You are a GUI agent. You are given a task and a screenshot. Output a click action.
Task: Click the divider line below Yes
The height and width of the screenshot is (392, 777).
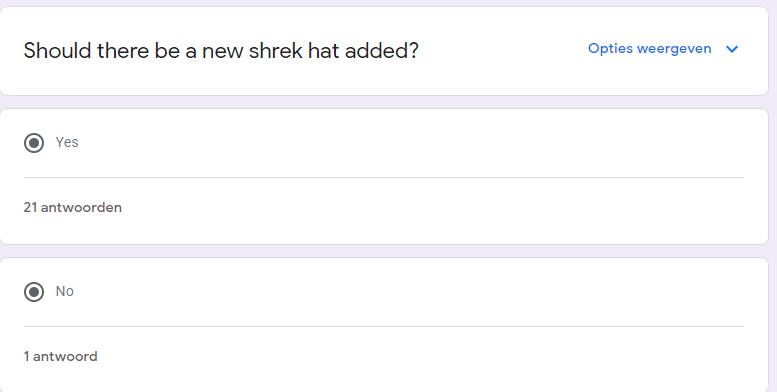[384, 177]
